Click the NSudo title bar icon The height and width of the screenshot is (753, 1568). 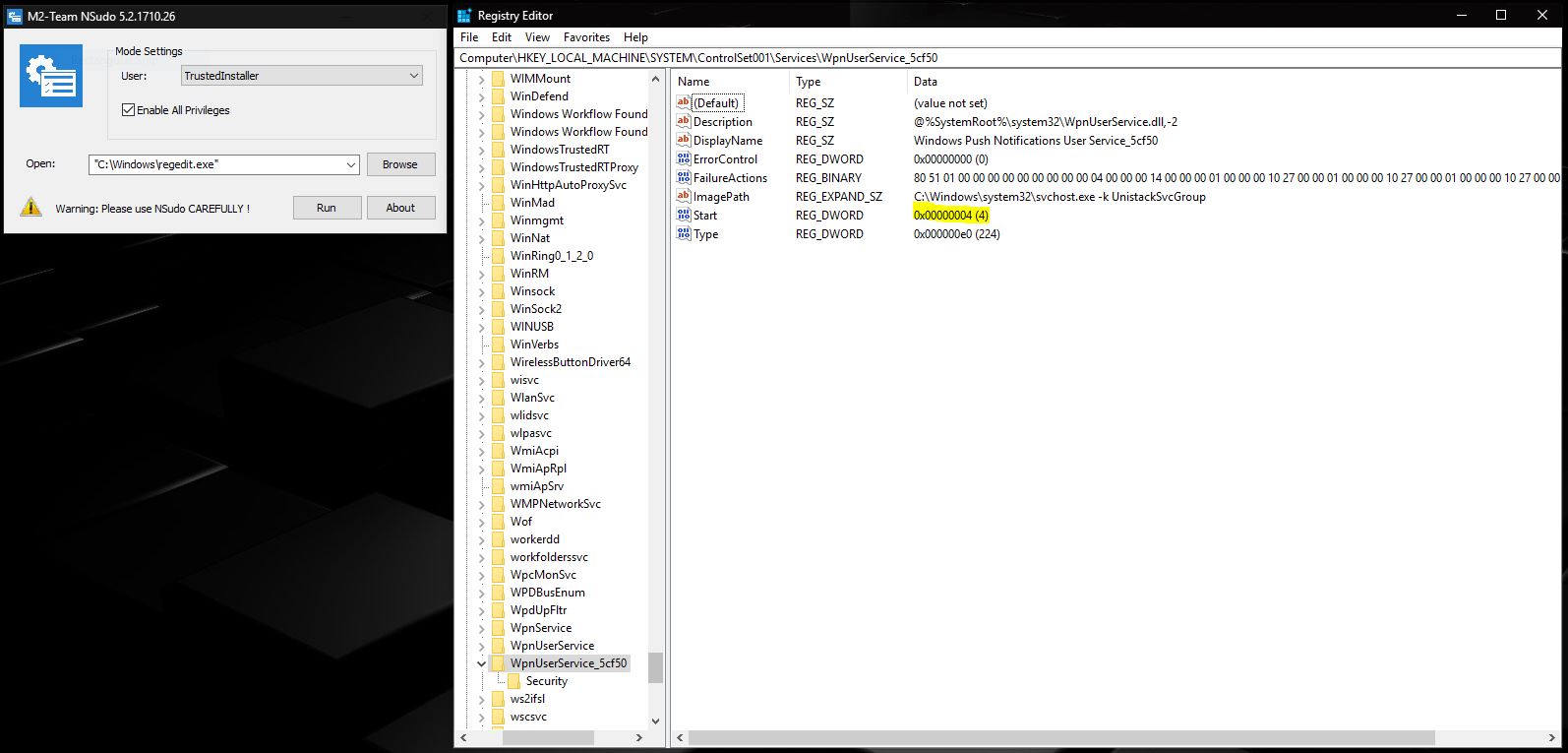[x=14, y=16]
